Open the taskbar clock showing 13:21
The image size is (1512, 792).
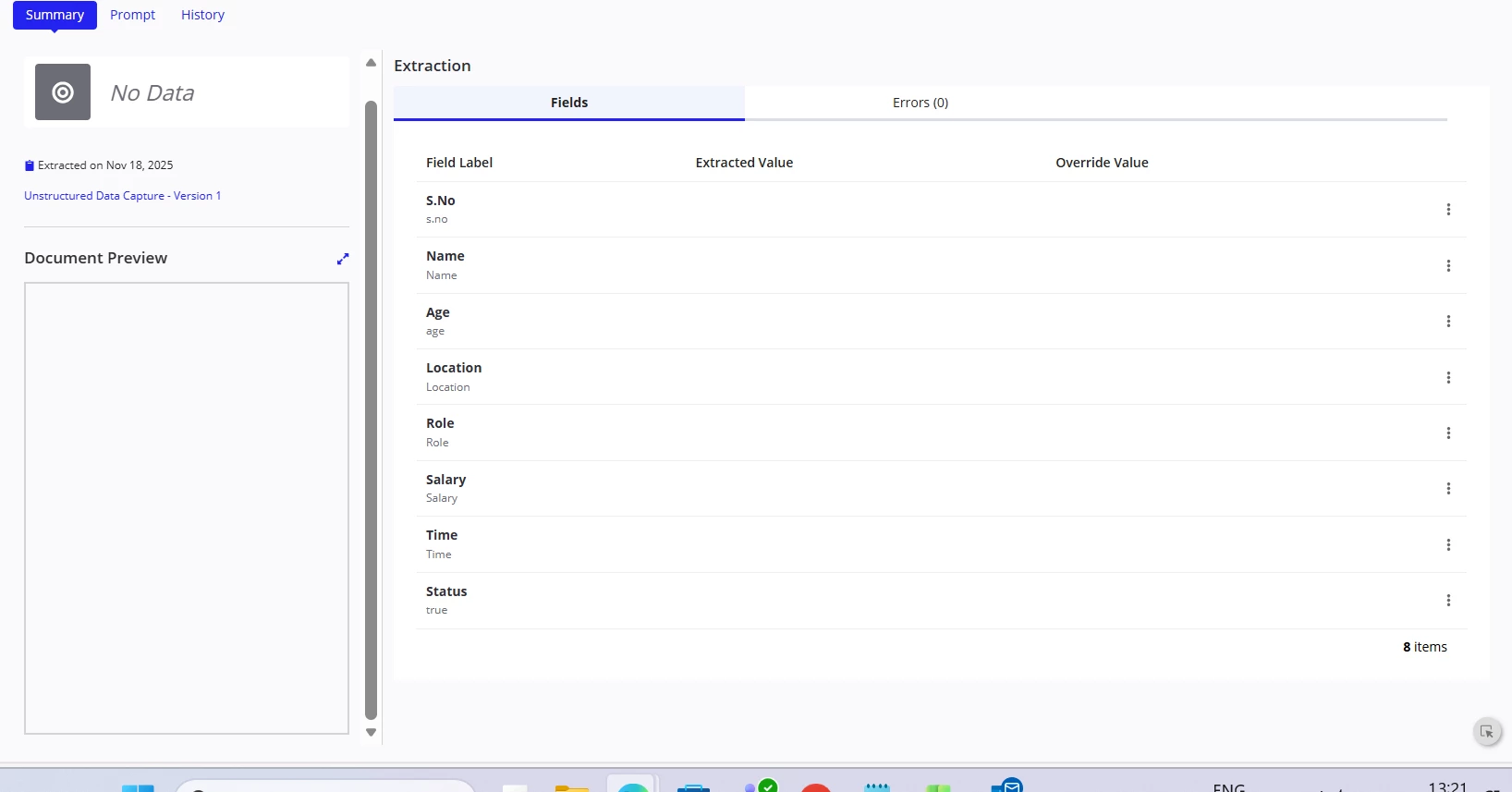[x=1447, y=786]
